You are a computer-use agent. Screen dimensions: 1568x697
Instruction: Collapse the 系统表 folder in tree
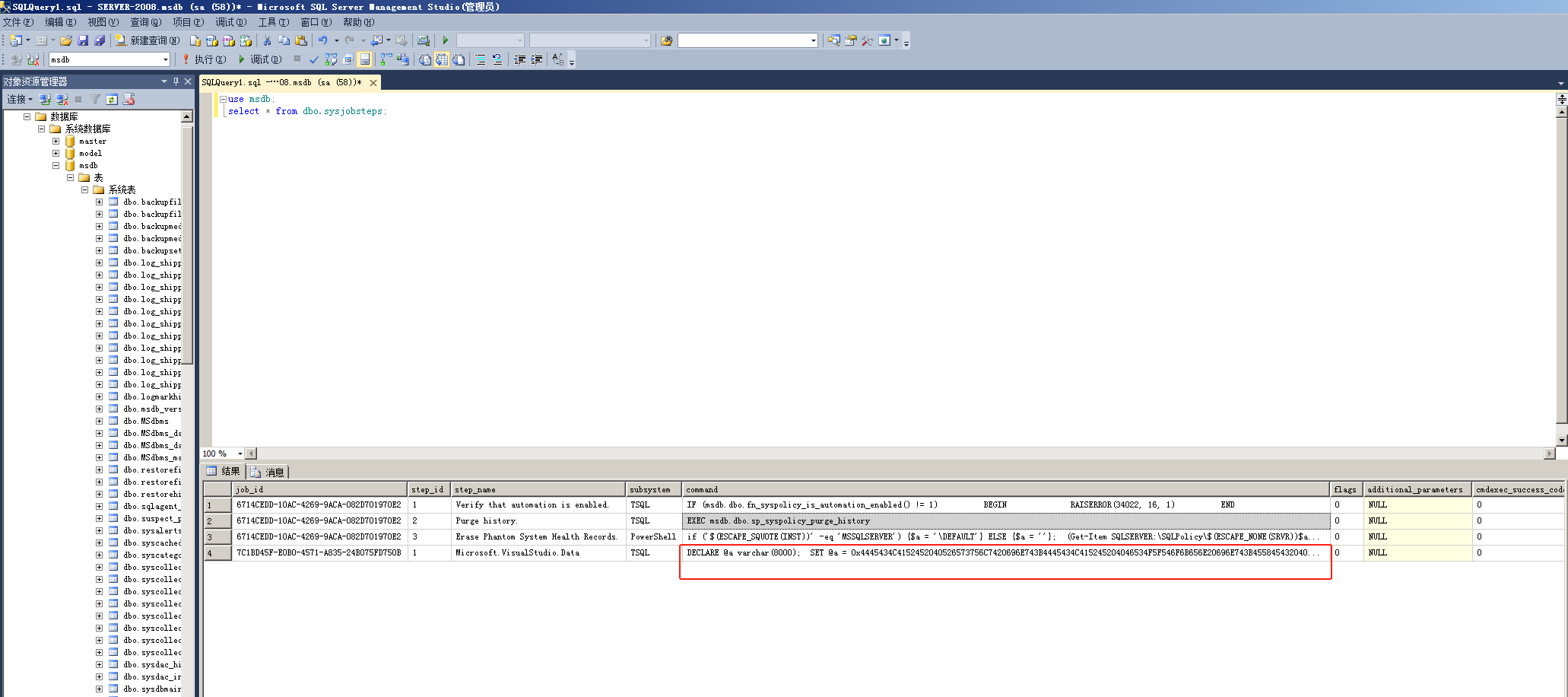pos(84,189)
